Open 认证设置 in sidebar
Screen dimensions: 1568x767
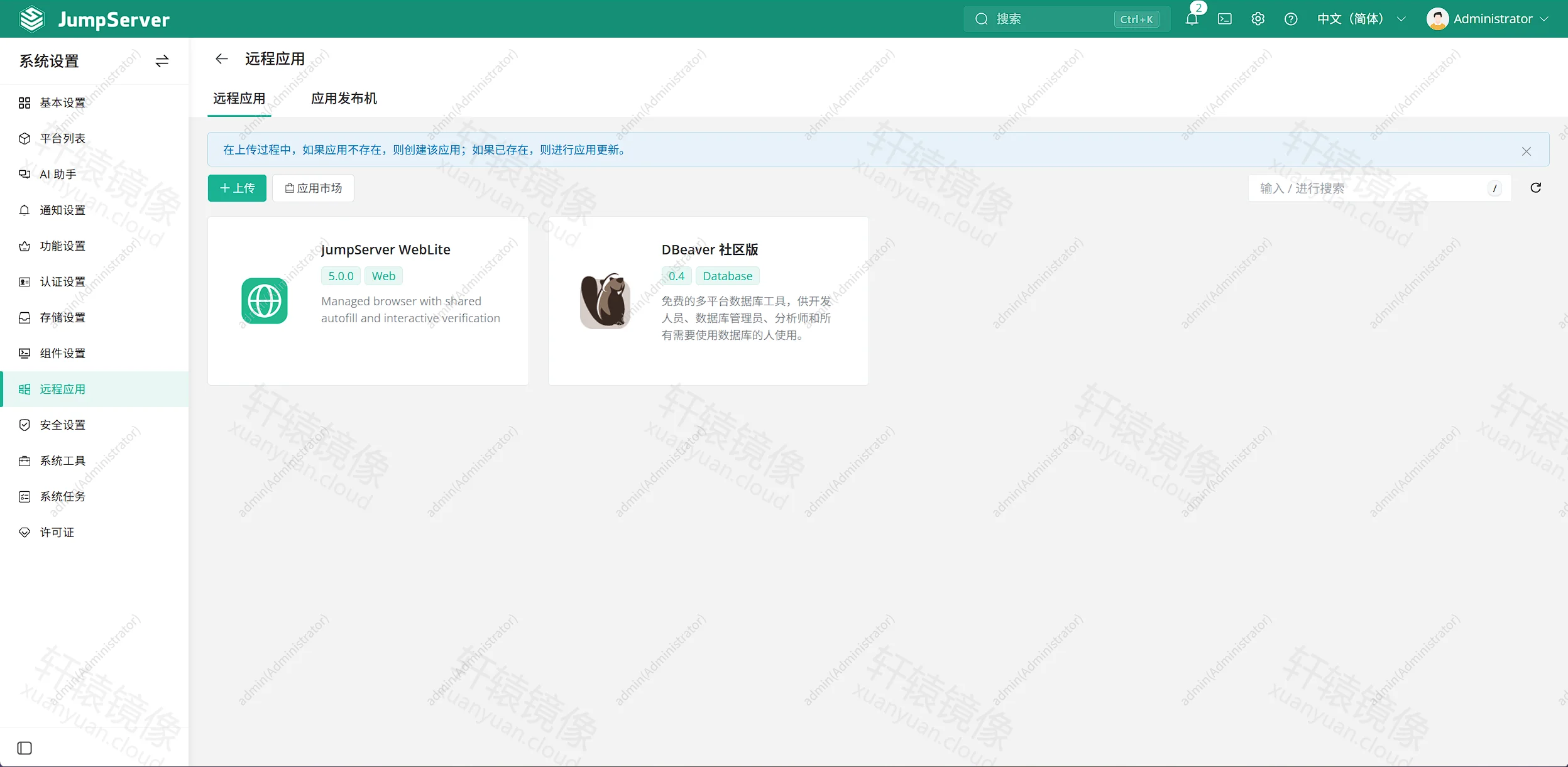coord(94,281)
